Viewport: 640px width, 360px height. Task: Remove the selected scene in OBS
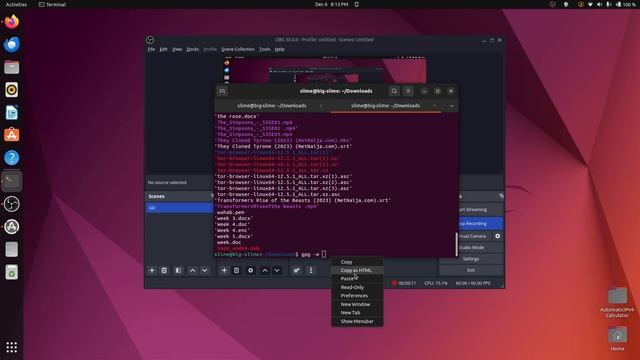(164, 270)
